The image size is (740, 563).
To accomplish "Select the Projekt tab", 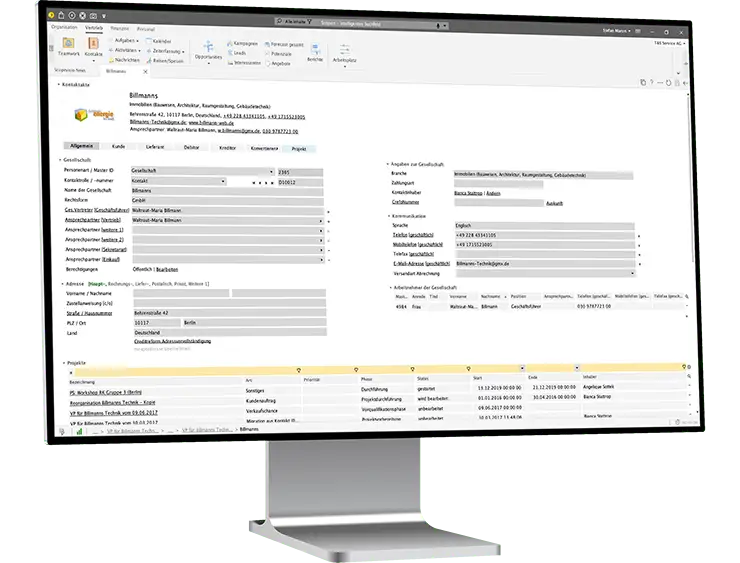I will click(x=299, y=149).
